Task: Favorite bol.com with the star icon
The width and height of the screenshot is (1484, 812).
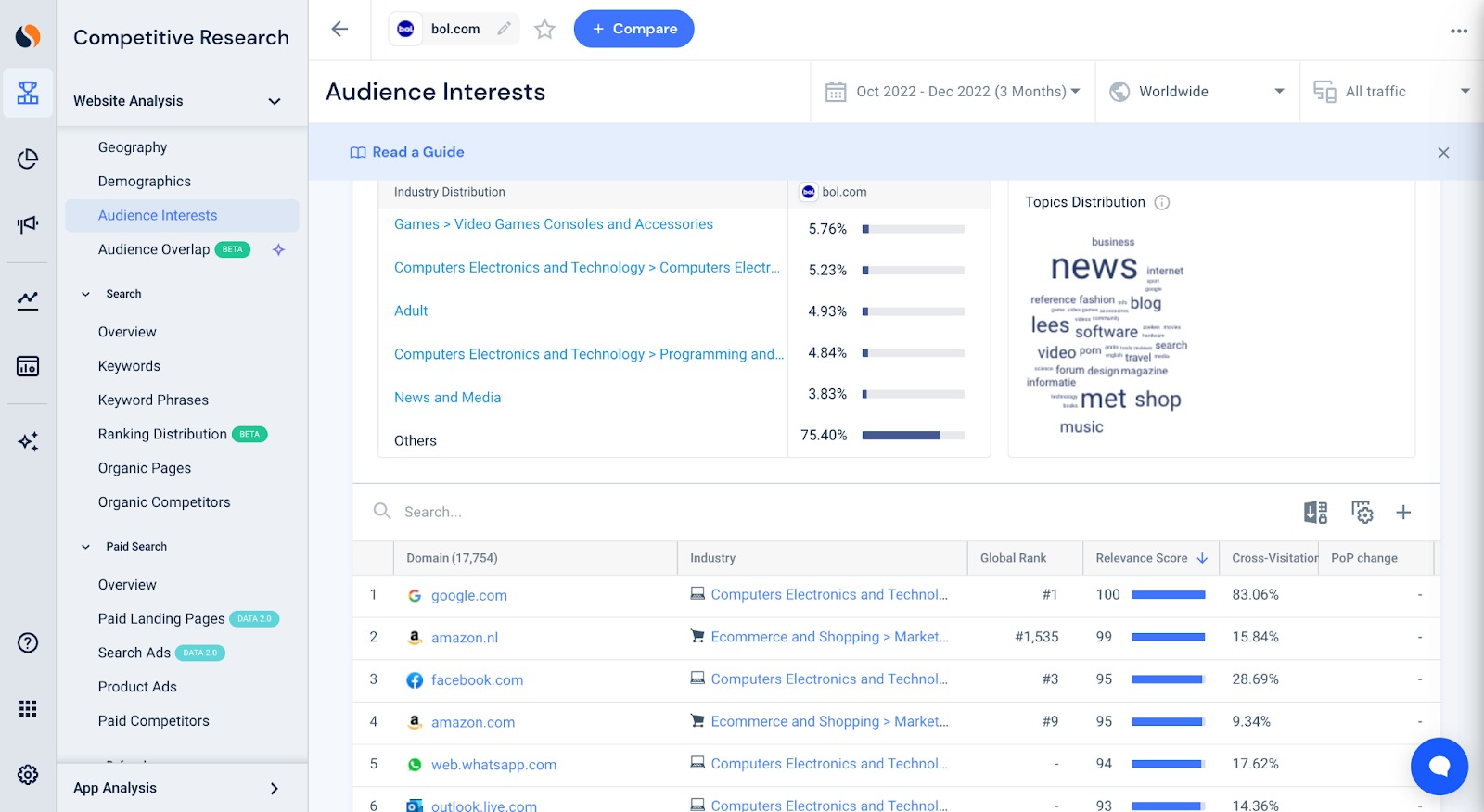Action: click(544, 30)
